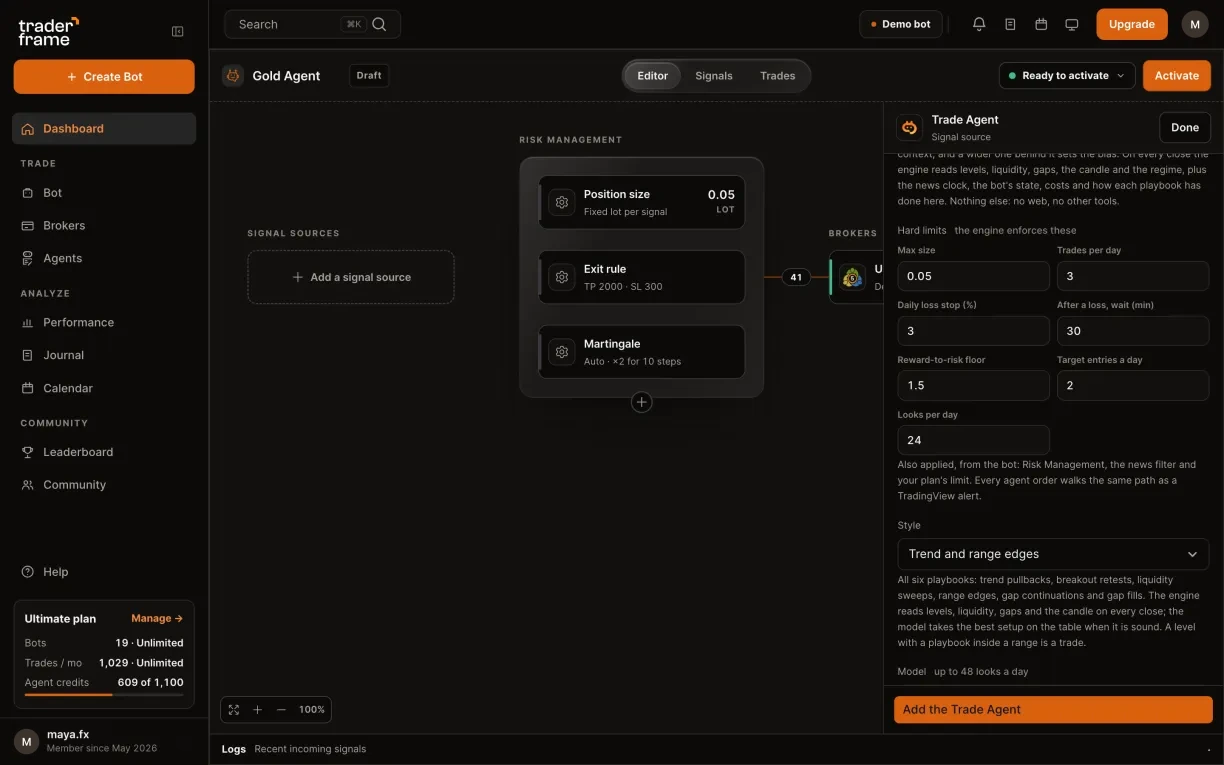The image size is (1224, 765).
Task: Open Performance in the sidebar
Action: 104,323
